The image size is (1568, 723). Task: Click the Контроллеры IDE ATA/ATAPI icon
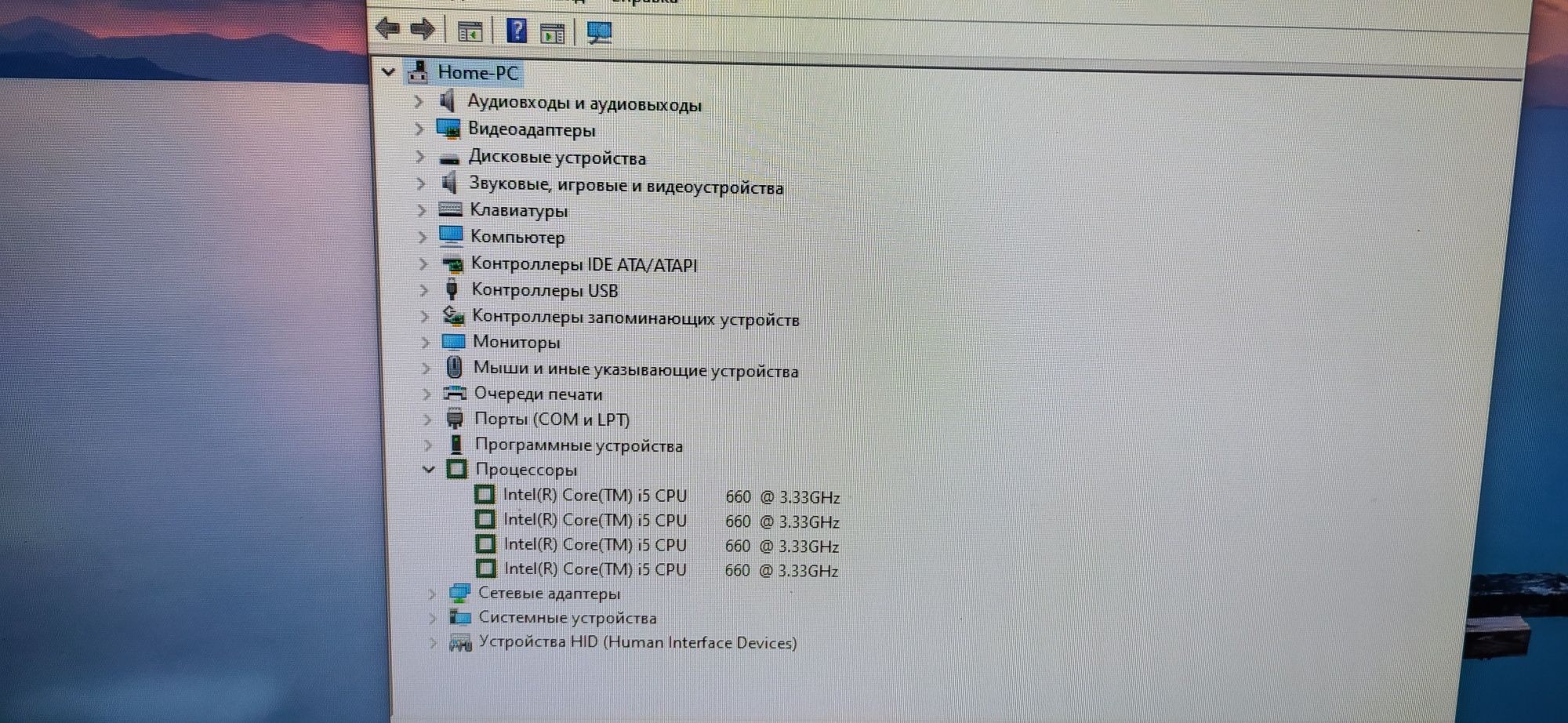[452, 264]
